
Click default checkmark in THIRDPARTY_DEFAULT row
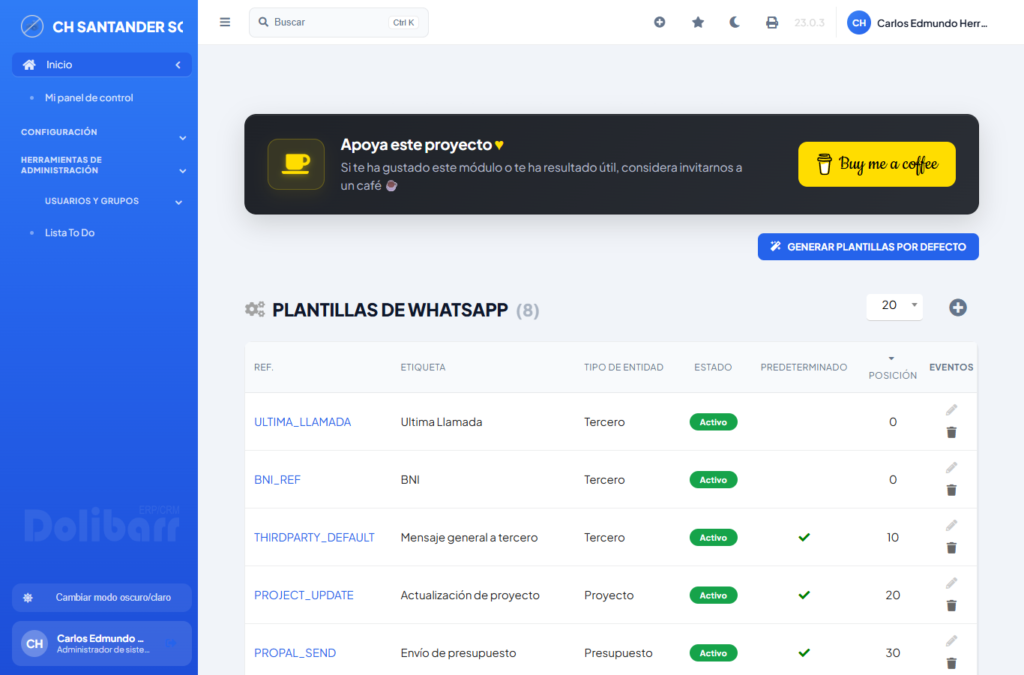[x=804, y=537]
